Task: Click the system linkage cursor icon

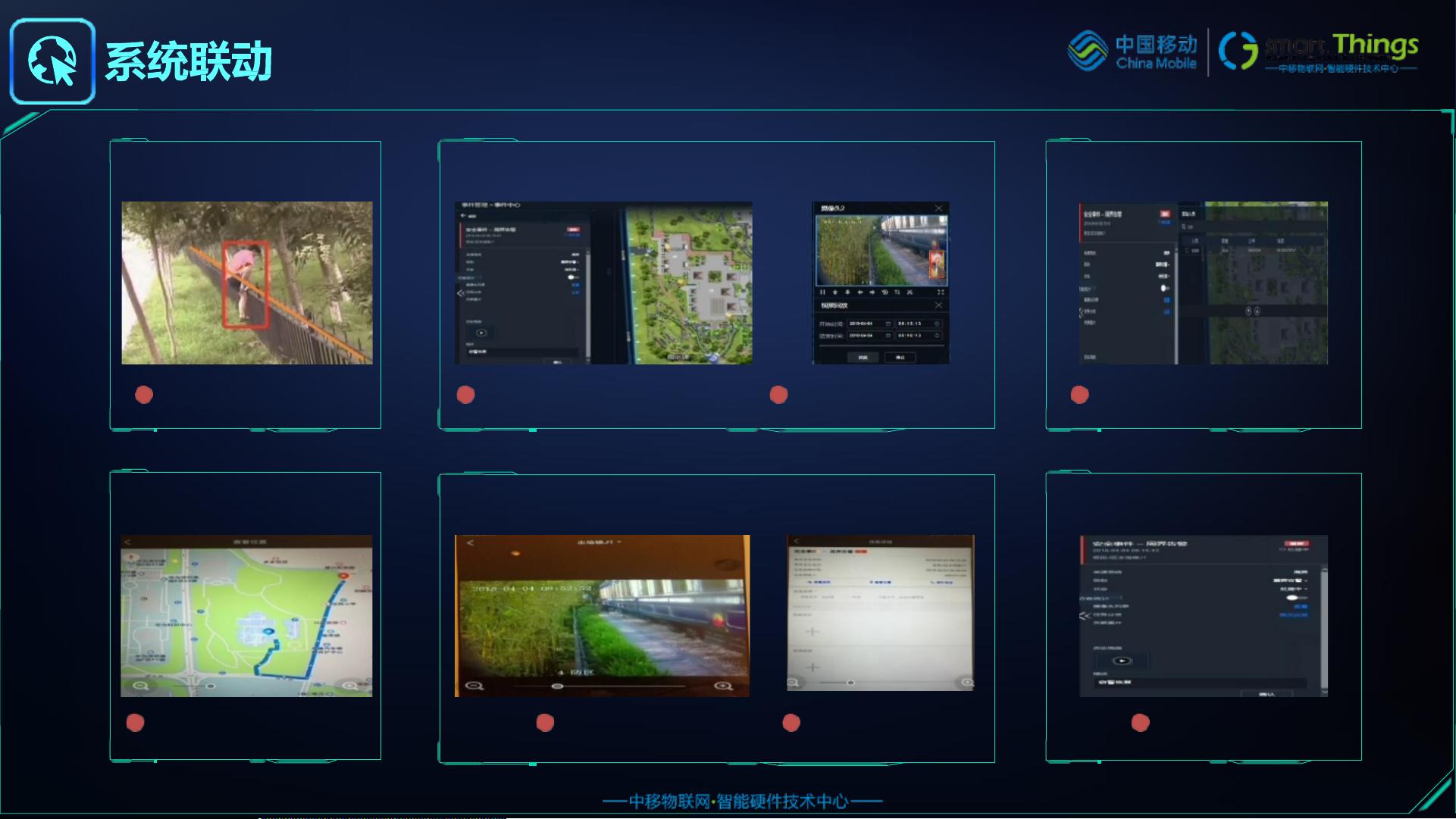Action: (52, 61)
